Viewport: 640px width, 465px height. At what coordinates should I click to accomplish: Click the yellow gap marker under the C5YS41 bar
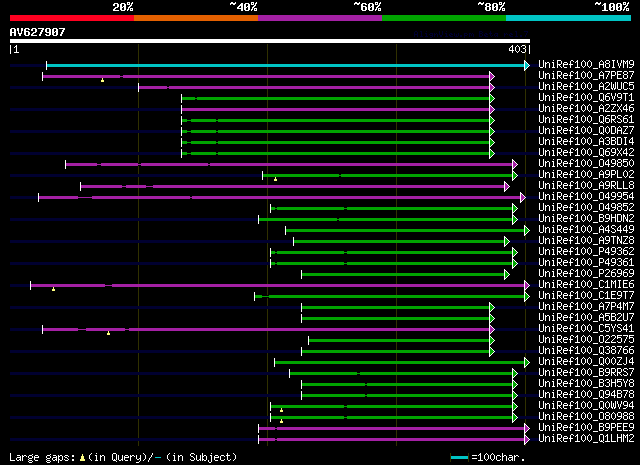tap(109, 333)
